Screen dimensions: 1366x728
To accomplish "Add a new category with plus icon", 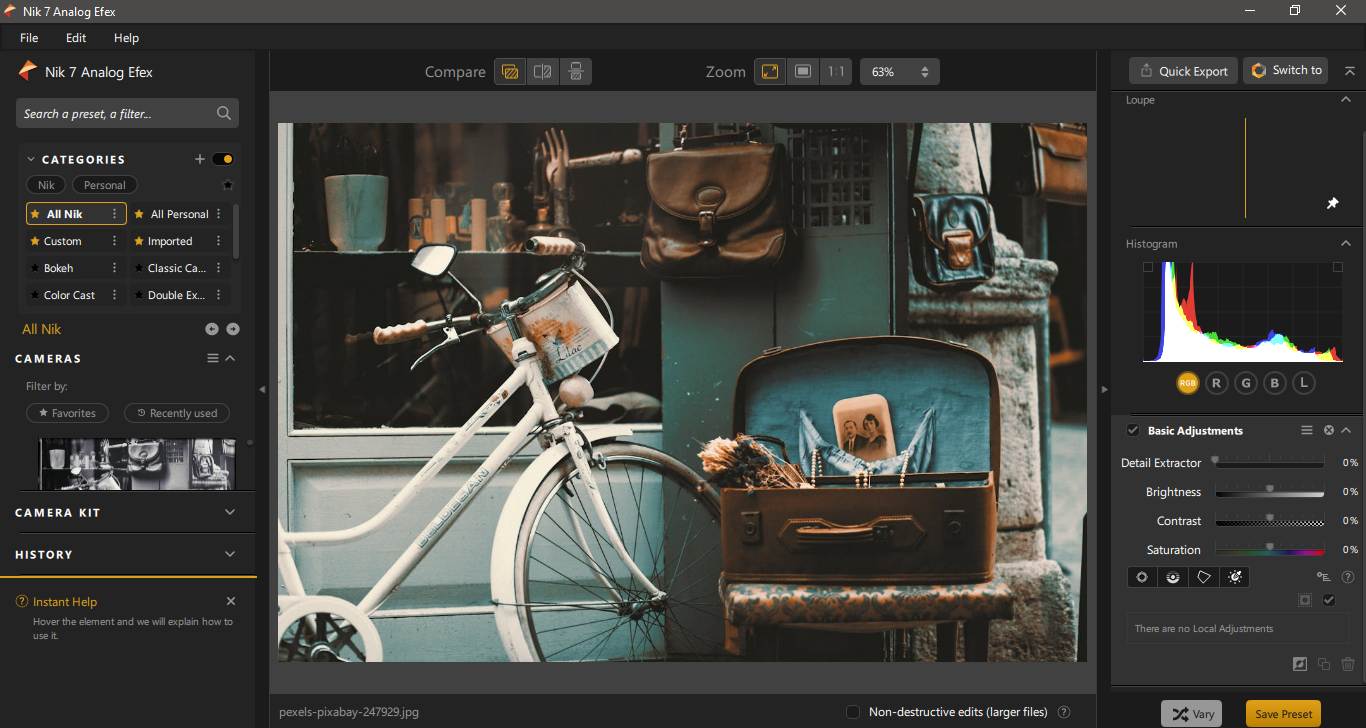I will click(x=199, y=159).
